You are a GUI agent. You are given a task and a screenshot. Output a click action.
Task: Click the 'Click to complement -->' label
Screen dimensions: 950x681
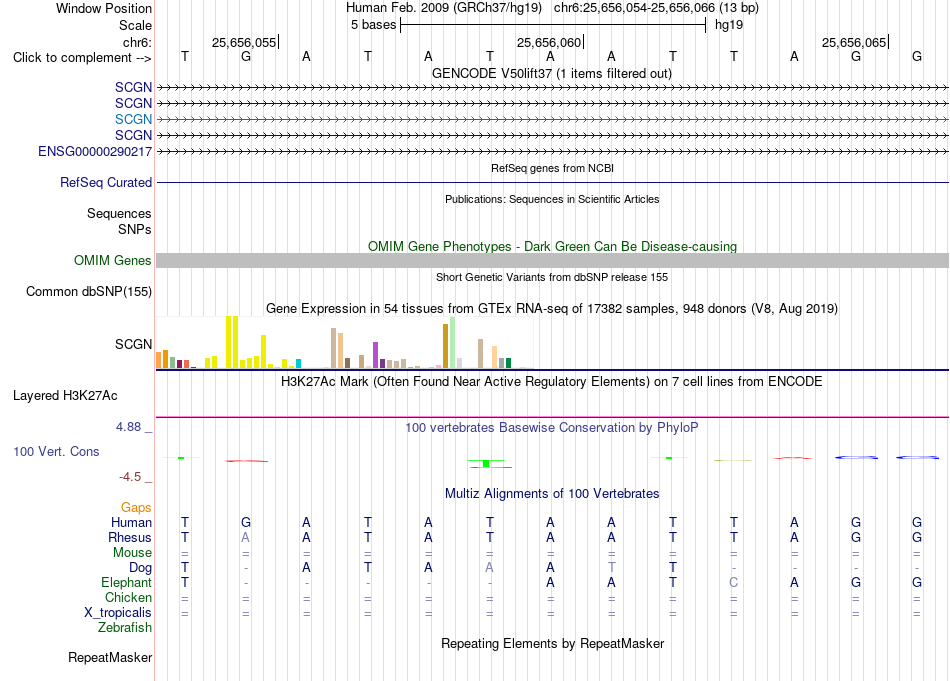pos(82,58)
